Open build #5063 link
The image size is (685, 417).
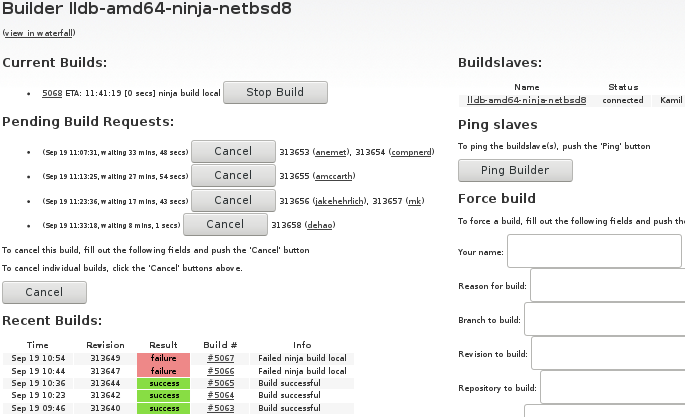point(221,408)
